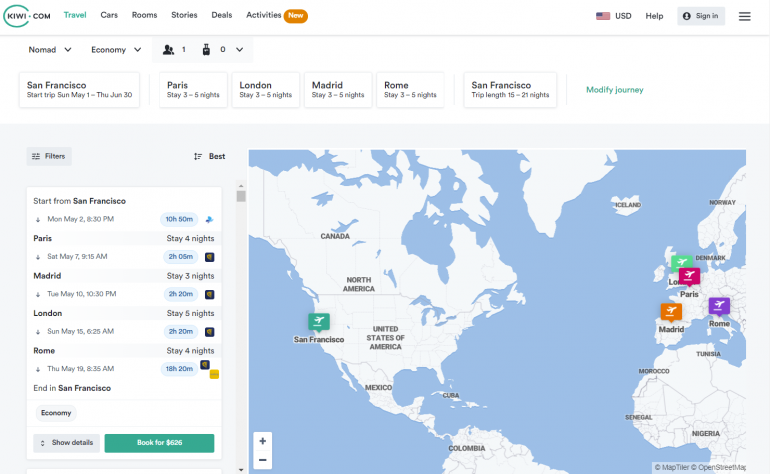Viewport: 770px width, 474px height.
Task: Change sorting from Best
Action: coord(209,156)
